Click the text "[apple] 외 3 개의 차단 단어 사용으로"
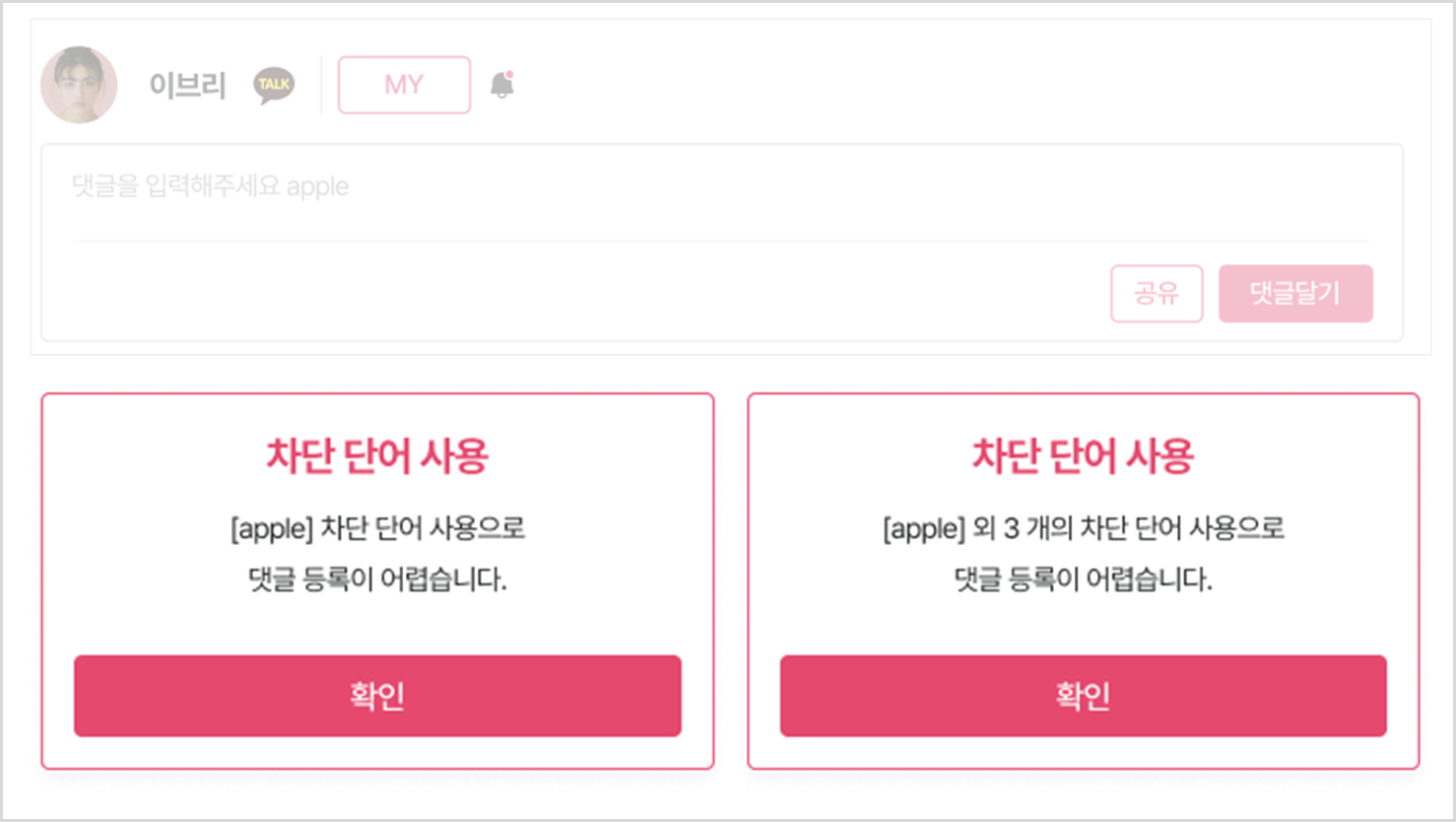The width and height of the screenshot is (1456, 822). click(1083, 528)
